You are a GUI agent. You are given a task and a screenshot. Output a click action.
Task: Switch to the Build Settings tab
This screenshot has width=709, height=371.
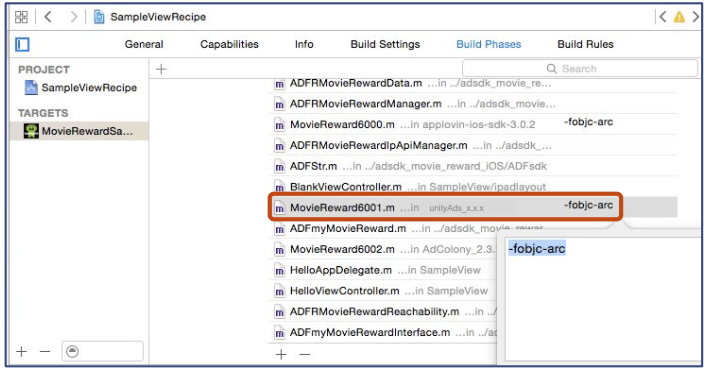385,44
